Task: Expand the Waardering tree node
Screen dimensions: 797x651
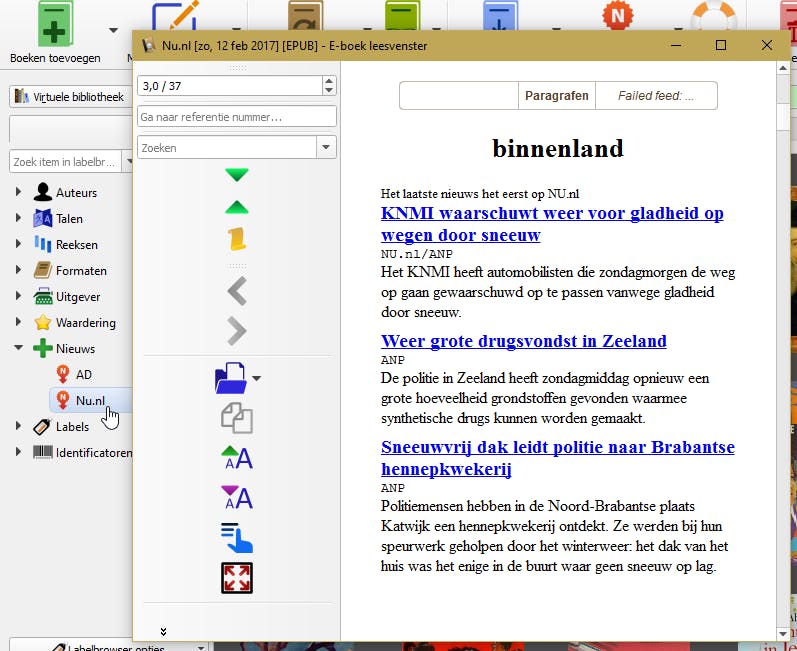Action: [x=18, y=321]
